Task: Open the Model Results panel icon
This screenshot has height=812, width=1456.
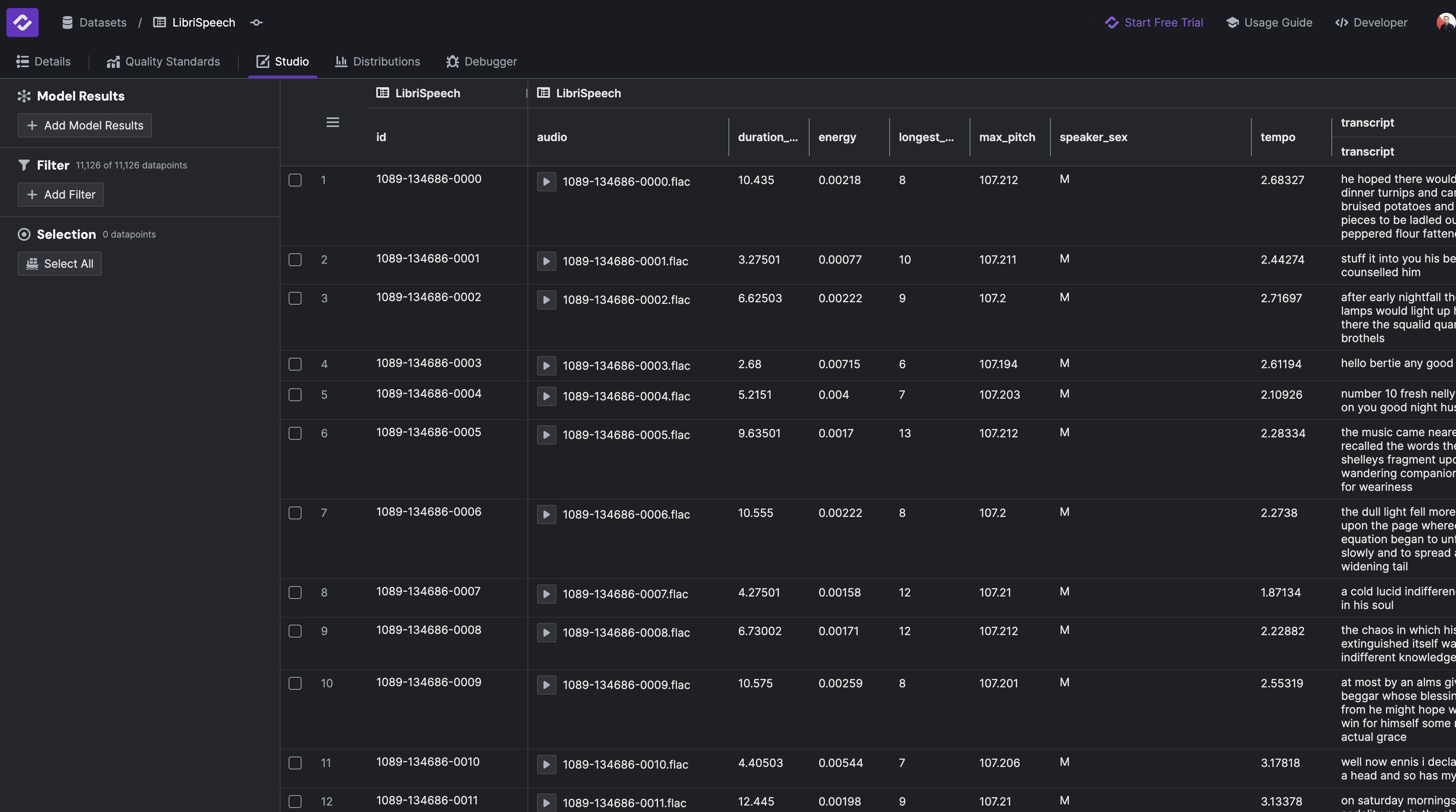Action: pos(24,96)
